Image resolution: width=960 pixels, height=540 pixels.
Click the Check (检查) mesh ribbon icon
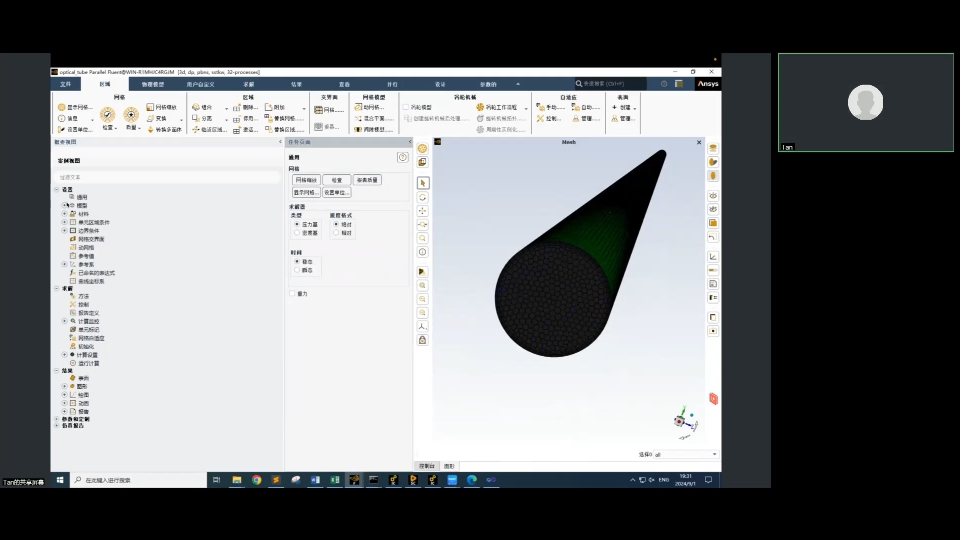[x=108, y=115]
